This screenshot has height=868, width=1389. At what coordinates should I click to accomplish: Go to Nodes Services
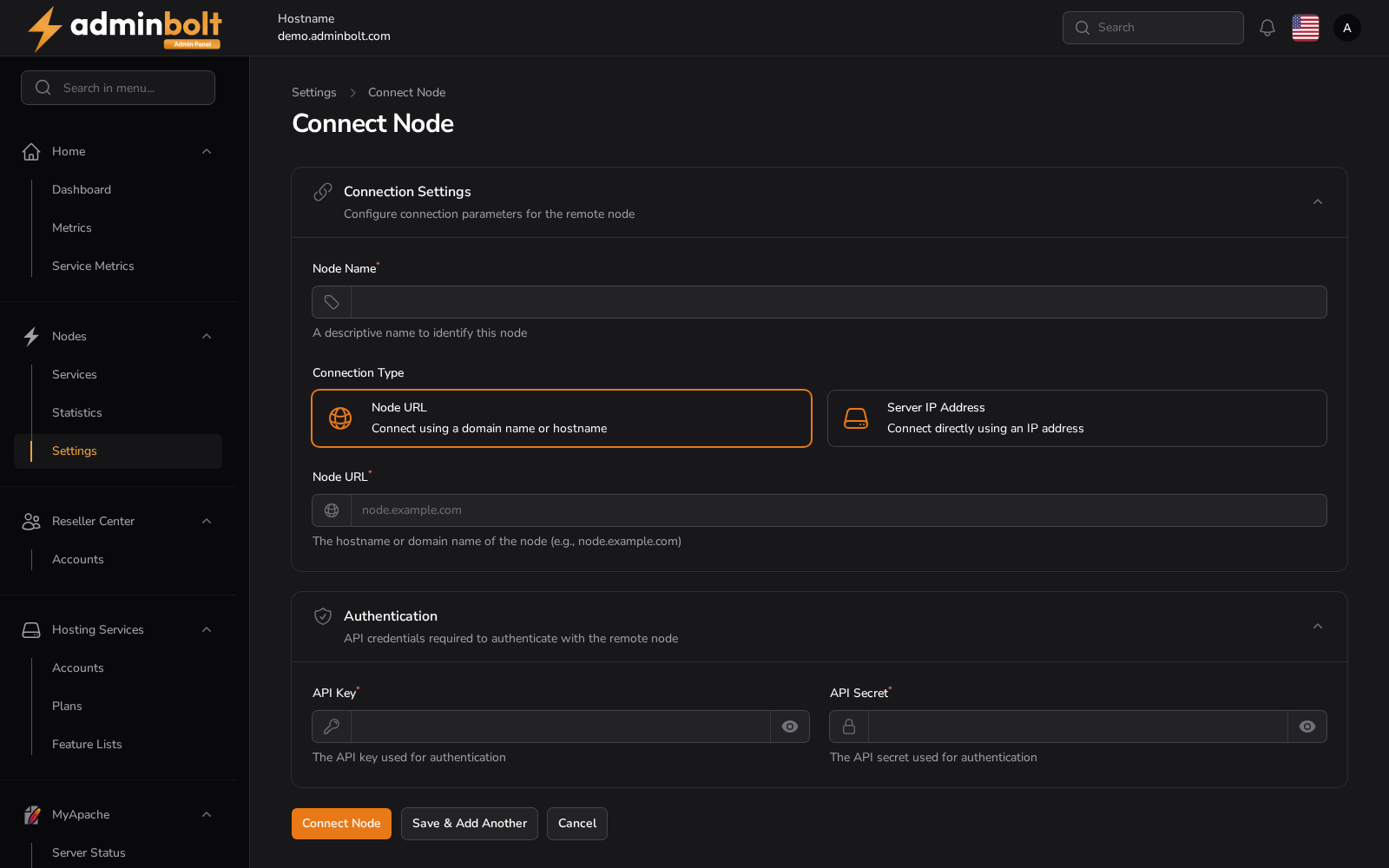(75, 375)
